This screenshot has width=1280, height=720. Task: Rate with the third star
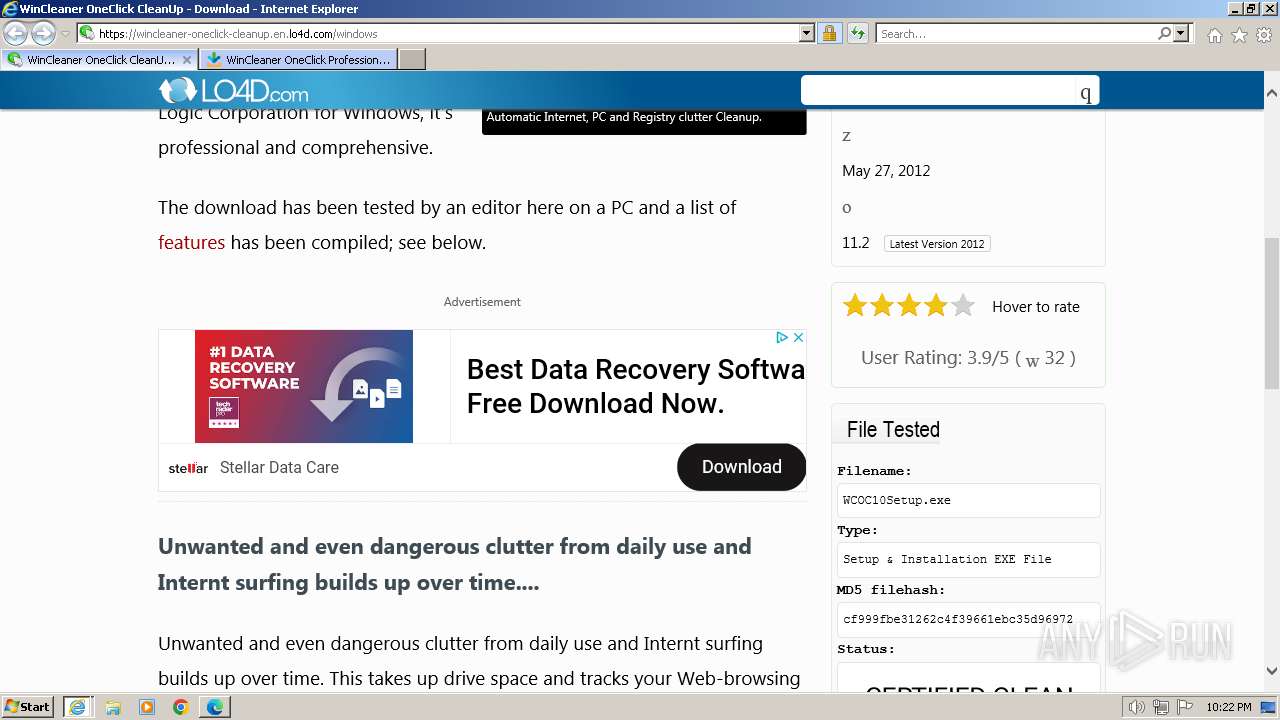click(x=909, y=306)
